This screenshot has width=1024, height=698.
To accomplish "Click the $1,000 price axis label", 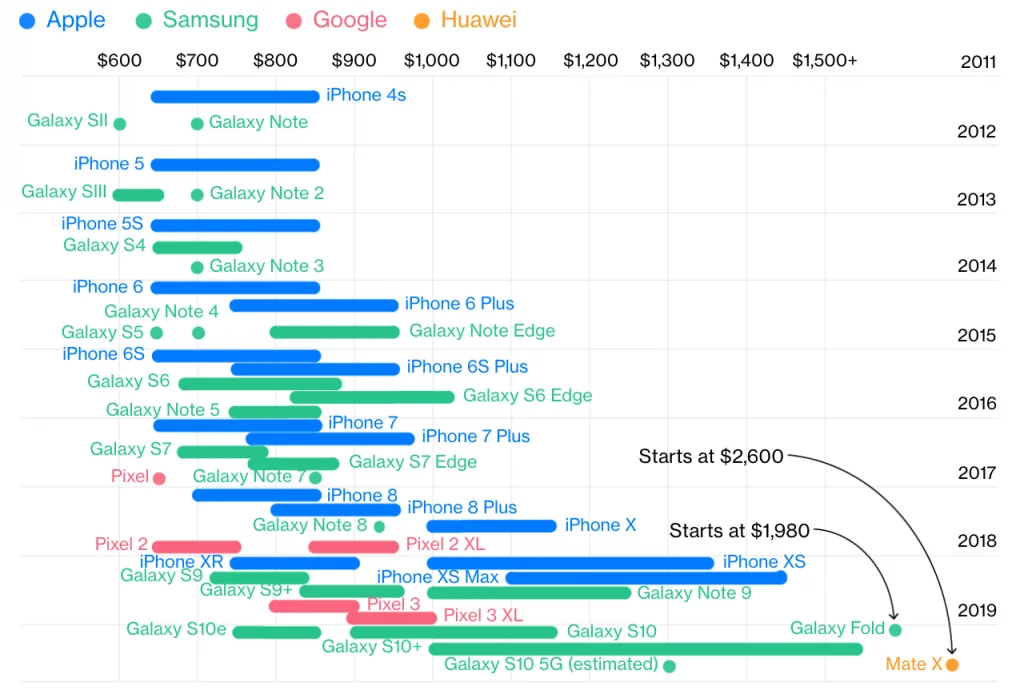I will (431, 60).
